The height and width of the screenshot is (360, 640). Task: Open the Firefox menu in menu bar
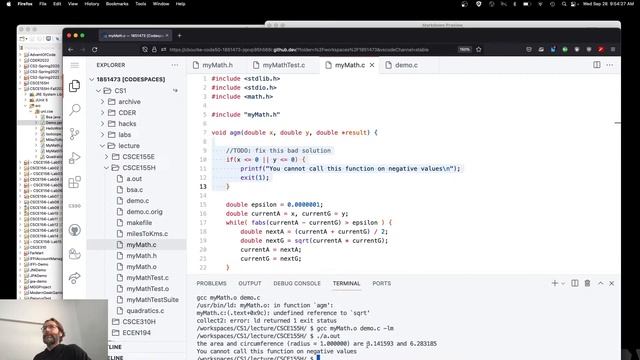point(25,4)
